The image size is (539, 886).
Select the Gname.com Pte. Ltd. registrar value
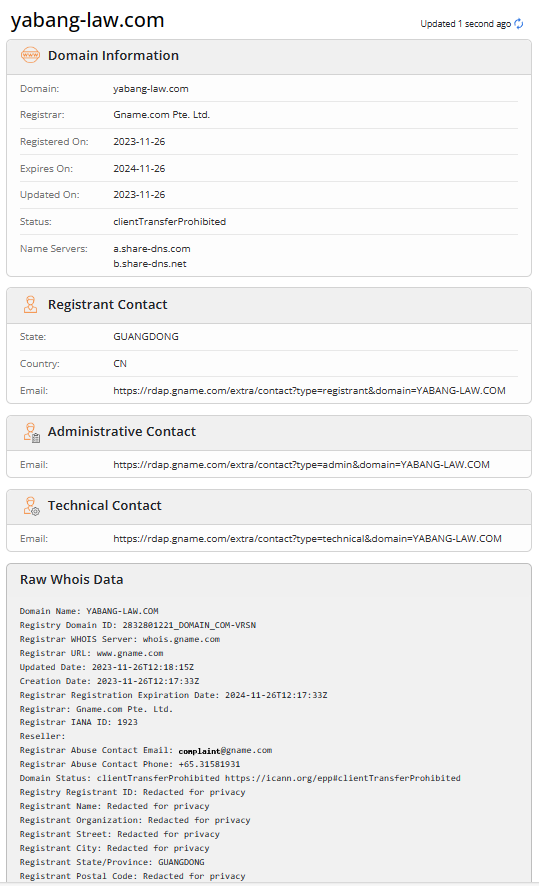[162, 115]
